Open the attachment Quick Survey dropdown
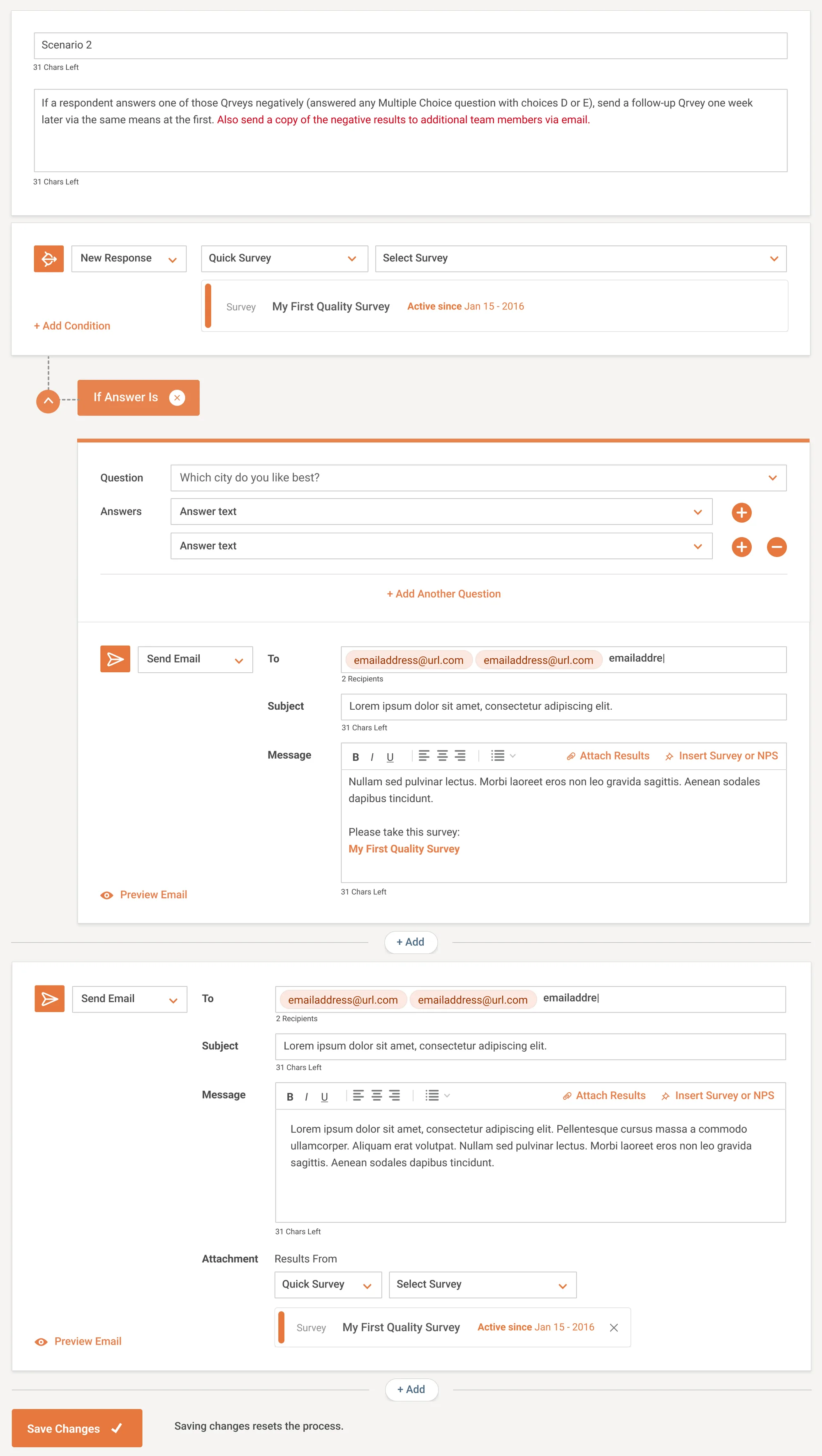 [x=328, y=1284]
